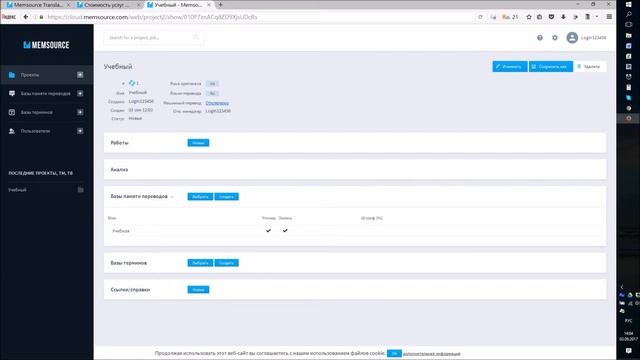640x360 pixels.
Task: Click Создать for translation memories
Action: tap(227, 197)
